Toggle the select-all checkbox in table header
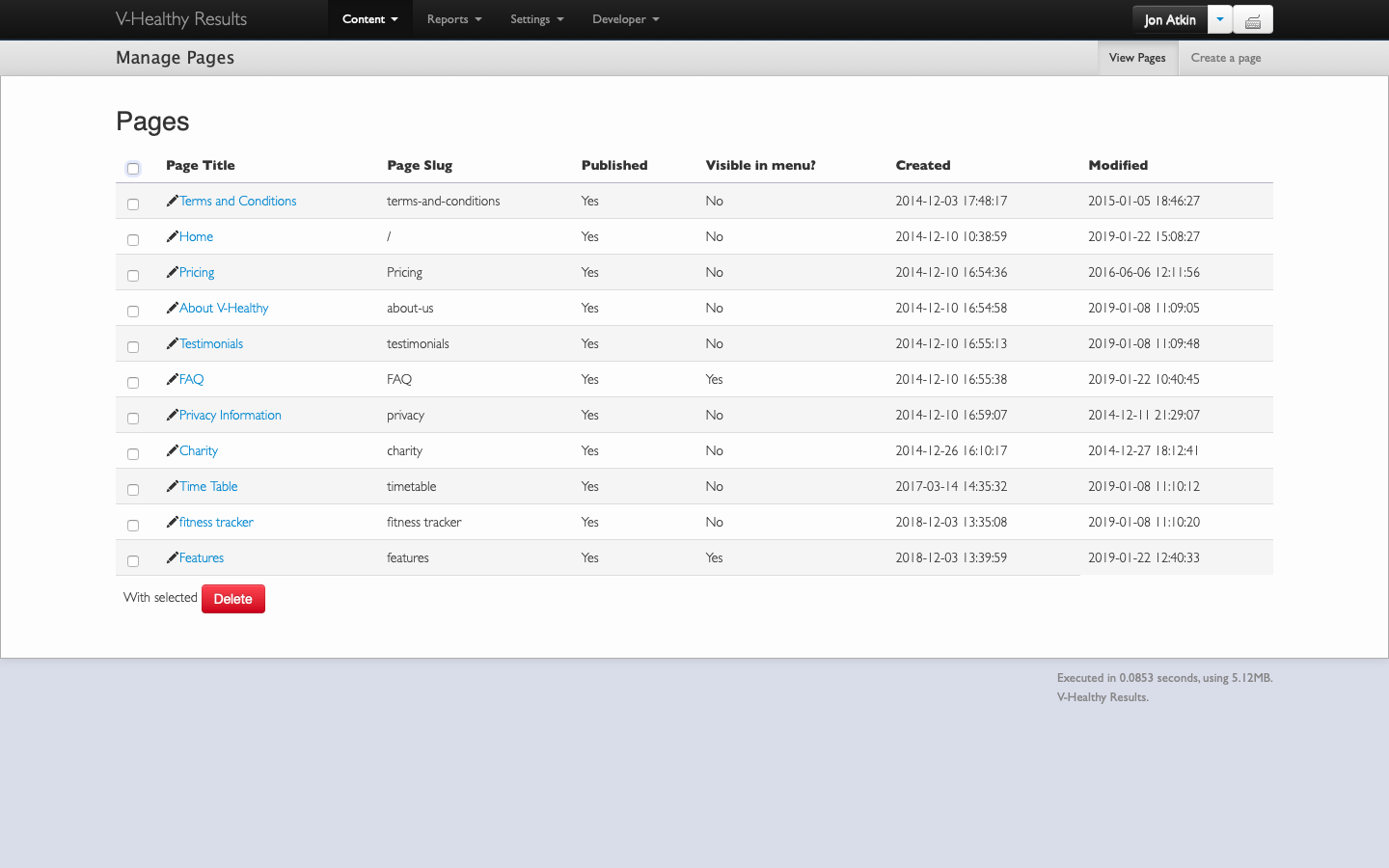1389x868 pixels. (x=133, y=168)
